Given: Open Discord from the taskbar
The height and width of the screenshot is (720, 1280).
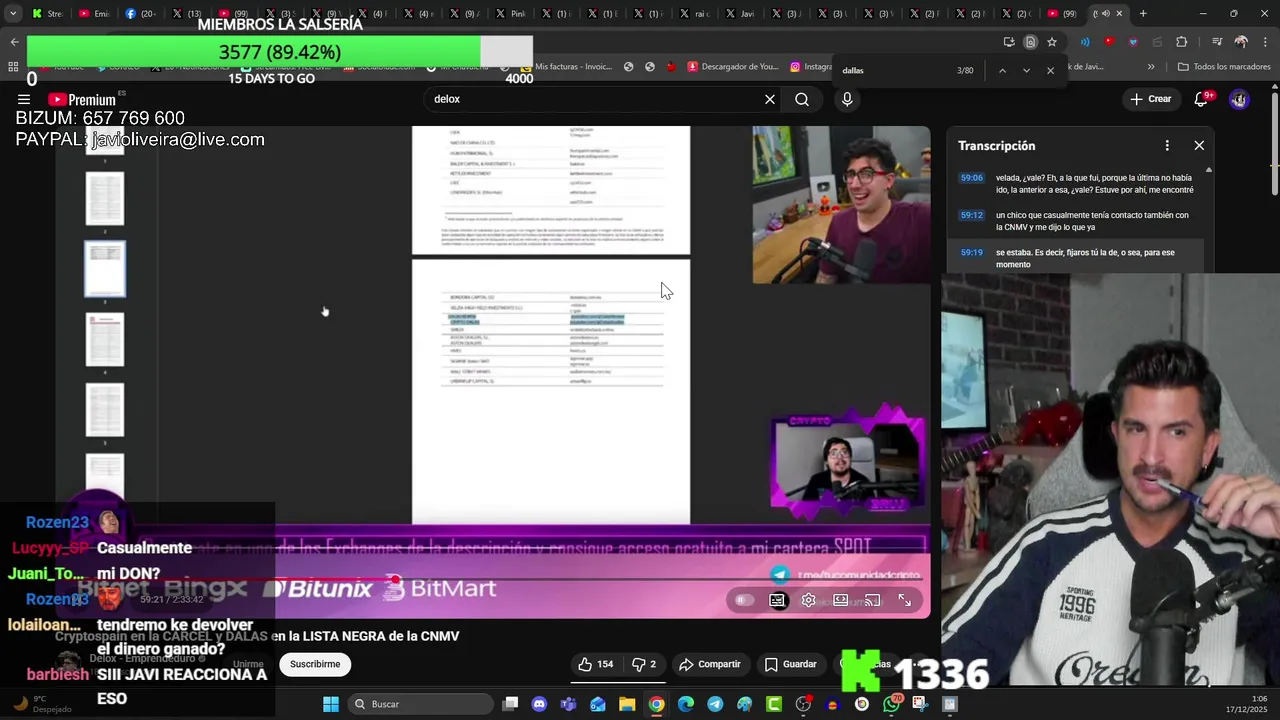Looking at the screenshot, I should tap(540, 704).
